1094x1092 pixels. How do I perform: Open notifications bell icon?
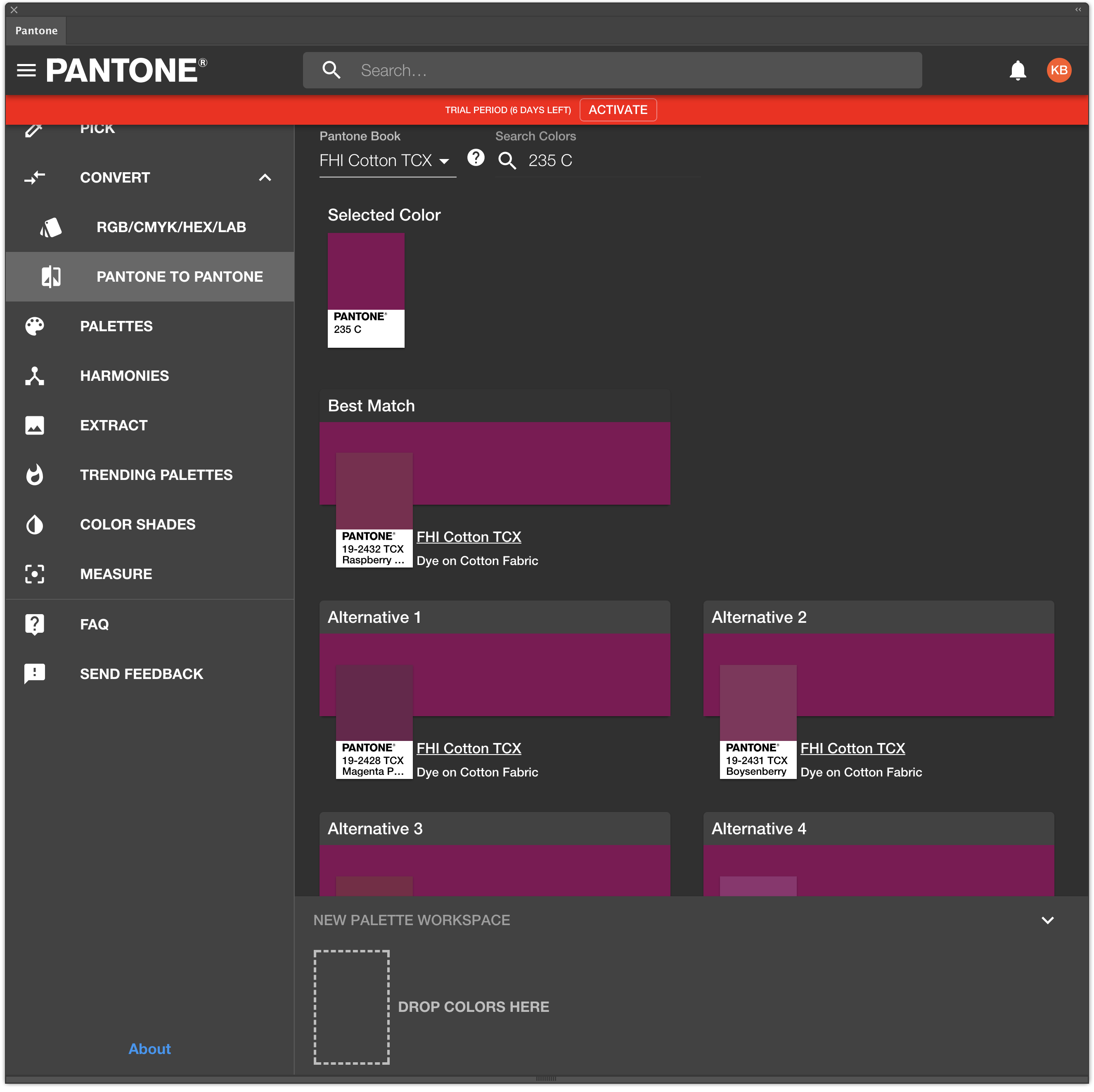(x=1018, y=70)
